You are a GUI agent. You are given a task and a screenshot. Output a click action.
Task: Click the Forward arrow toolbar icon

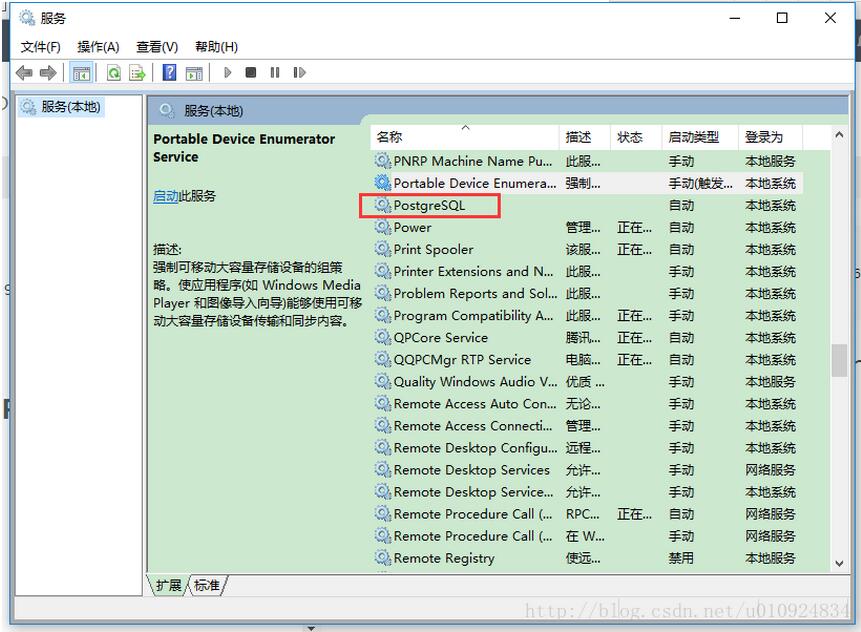47,73
